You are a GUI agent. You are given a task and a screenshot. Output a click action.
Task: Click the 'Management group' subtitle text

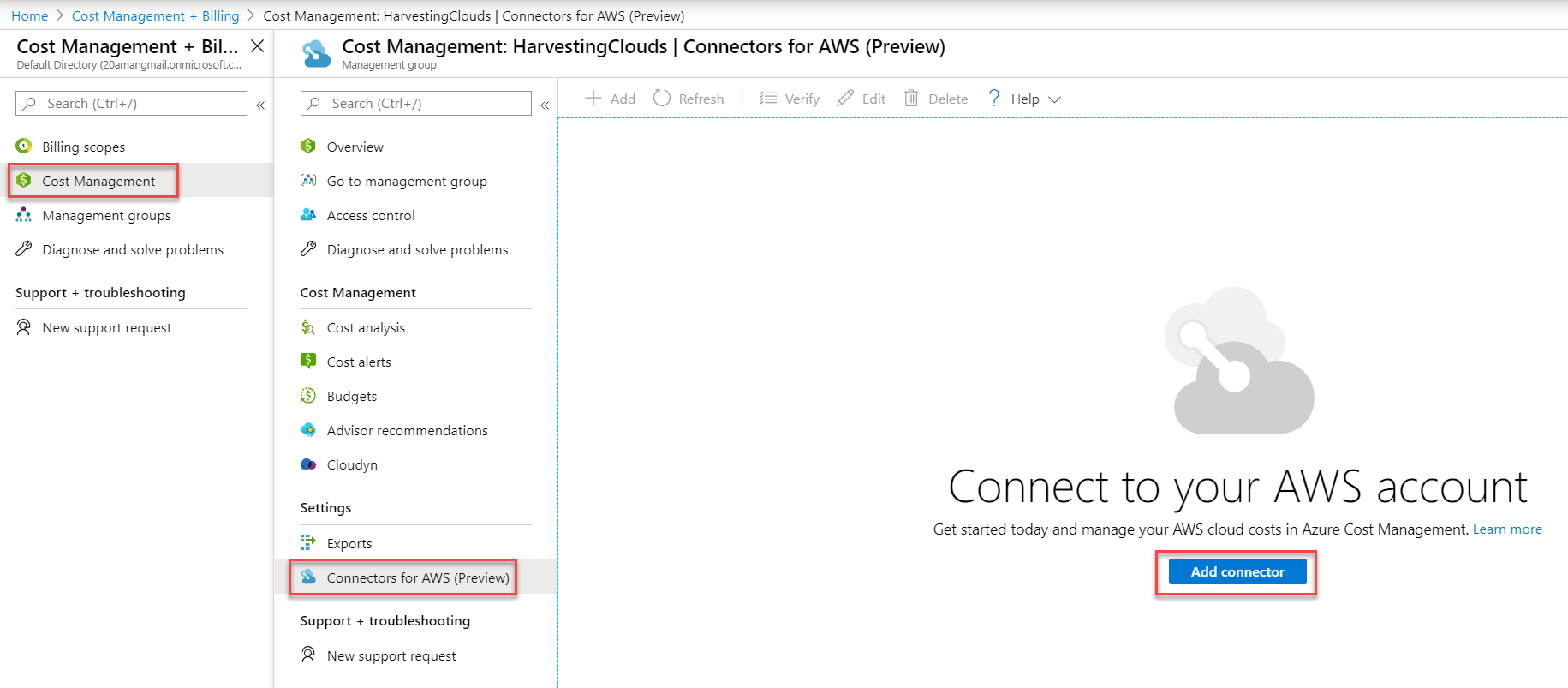pos(389,65)
